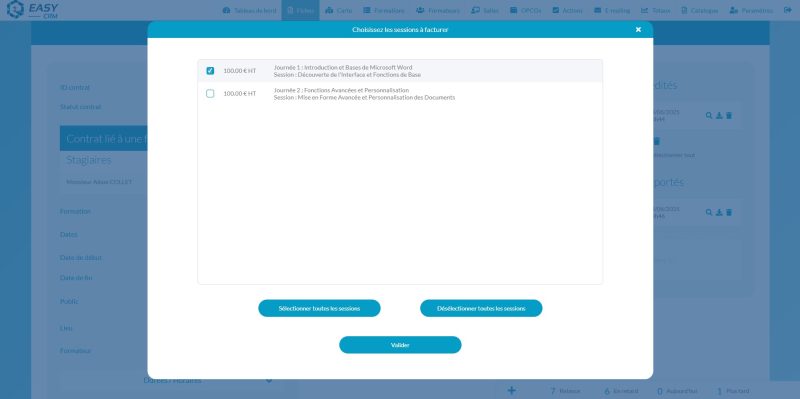Click the Statut contrat label
Image resolution: width=800 pixels, height=399 pixels.
pos(81,107)
